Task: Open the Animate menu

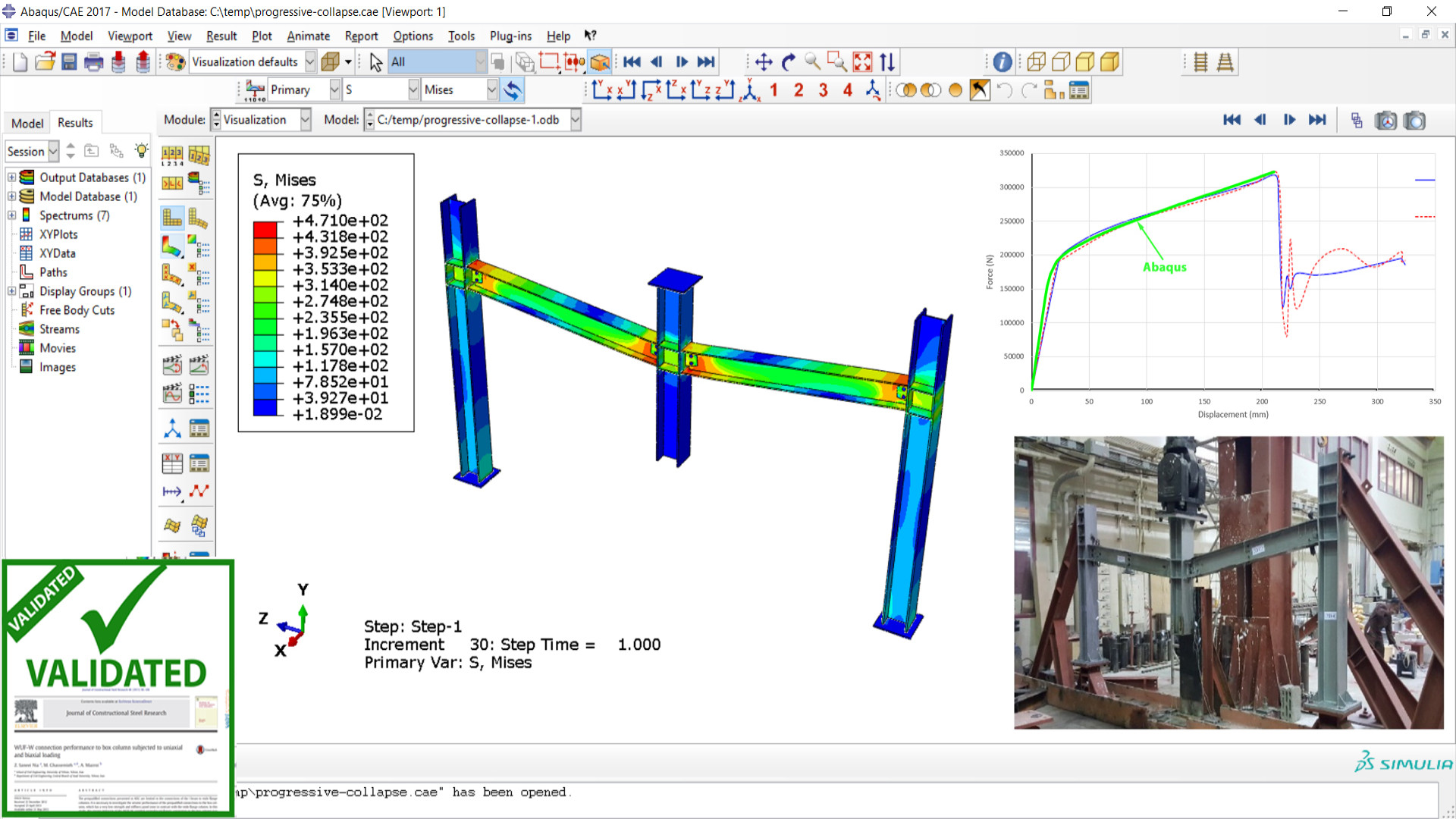Action: click(x=308, y=36)
